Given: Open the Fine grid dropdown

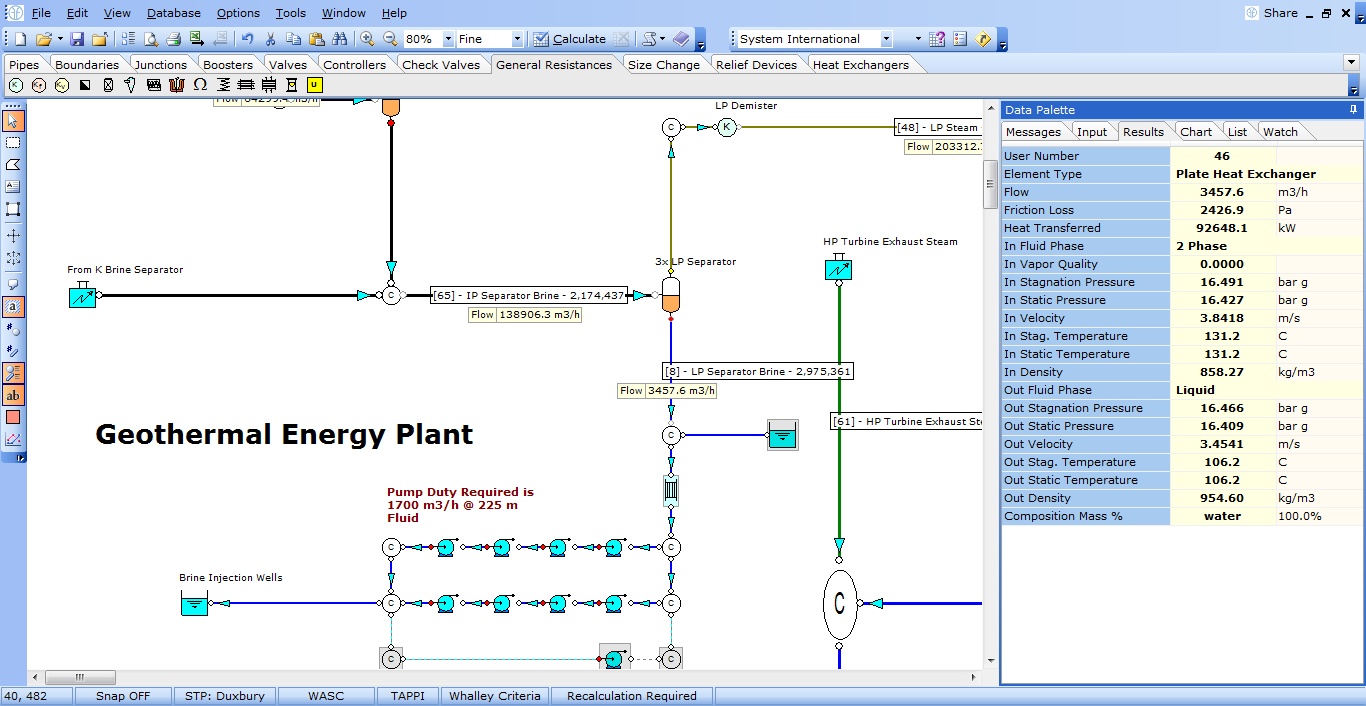Looking at the screenshot, I should click(517, 39).
